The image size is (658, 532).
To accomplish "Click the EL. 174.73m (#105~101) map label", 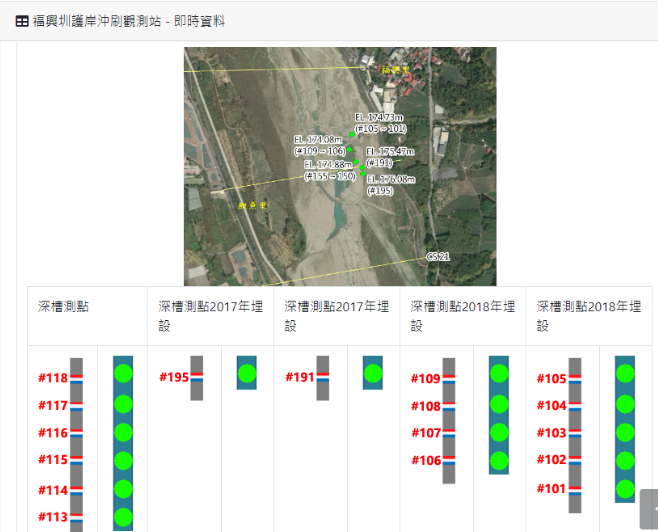I will pyautogui.click(x=380, y=123).
